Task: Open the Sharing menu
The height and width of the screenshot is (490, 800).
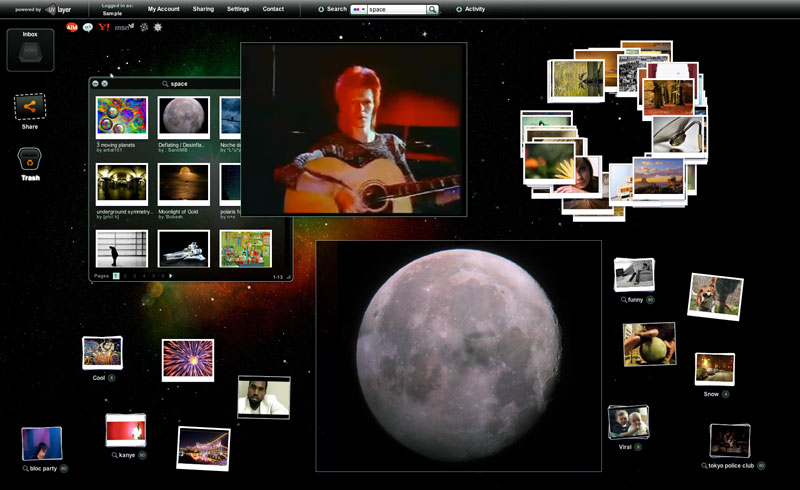Action: click(x=203, y=9)
